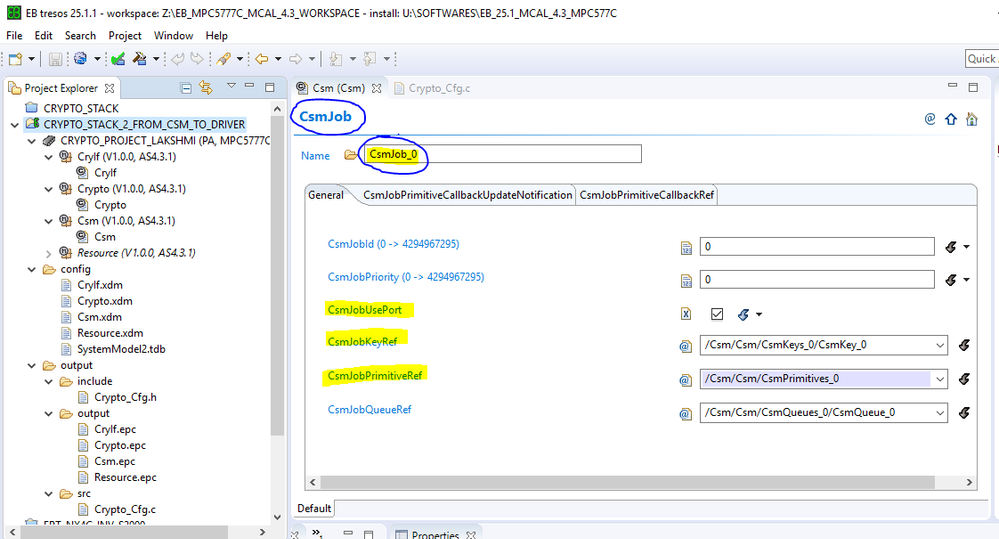This screenshot has width=999, height=539.
Task: Click the calculate-value icon for CsmJobKeyRef
Action: (x=964, y=345)
